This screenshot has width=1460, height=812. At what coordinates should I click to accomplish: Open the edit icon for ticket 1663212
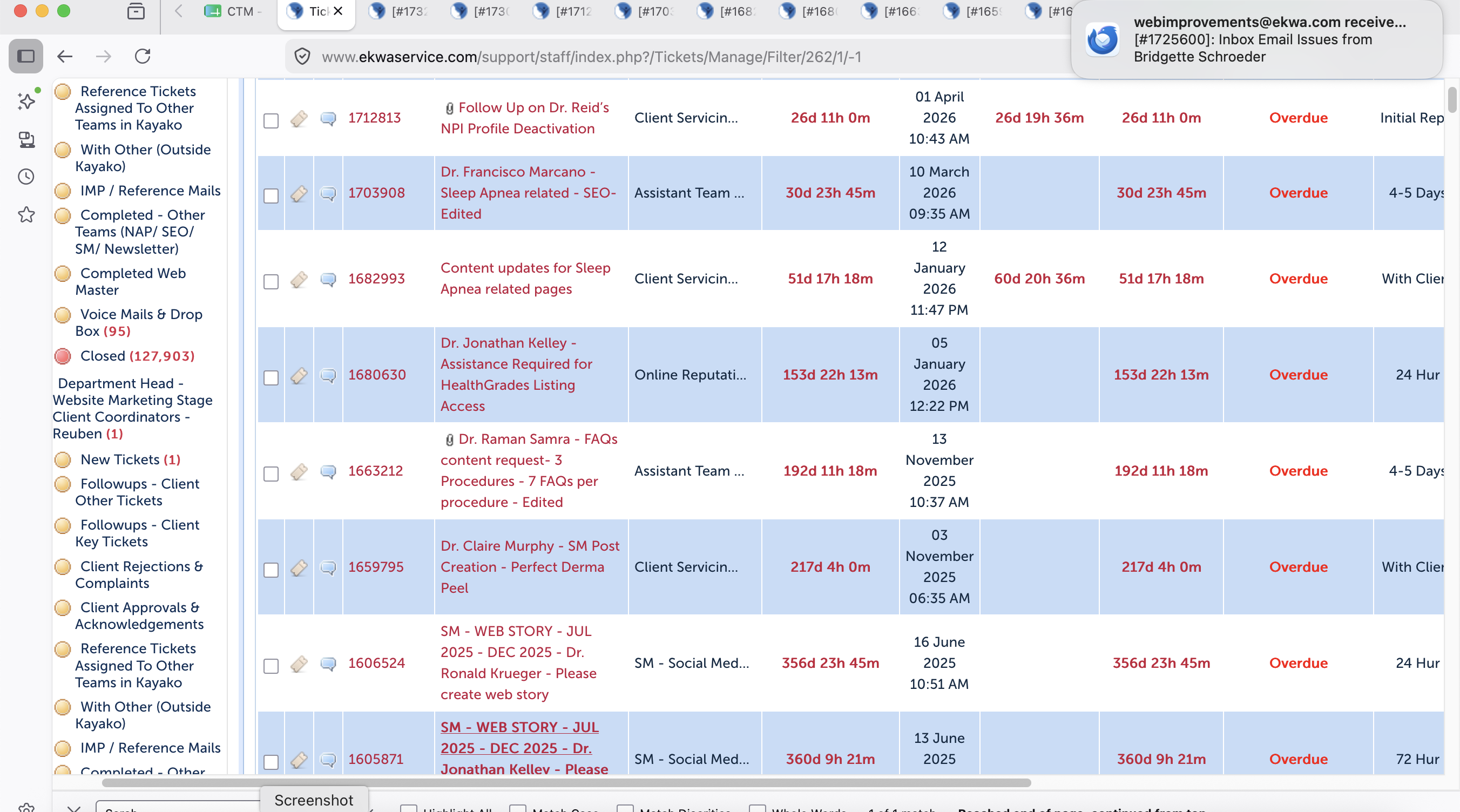[299, 471]
